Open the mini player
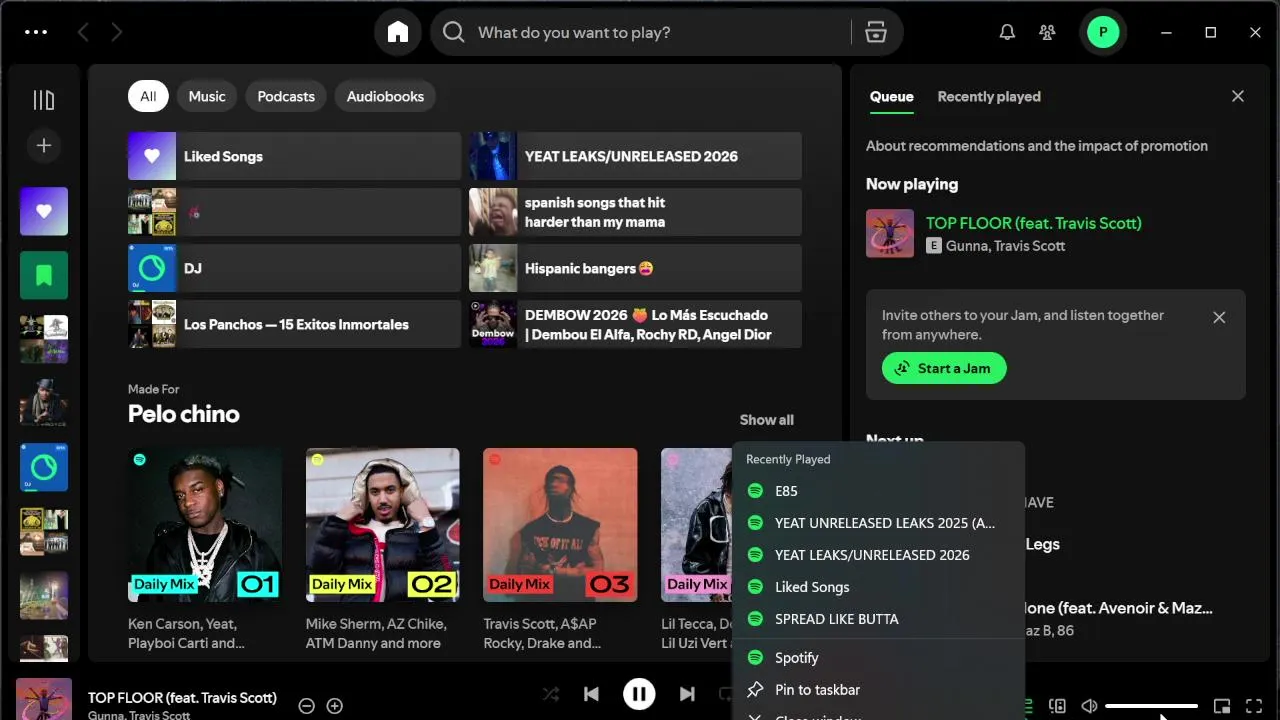This screenshot has height=720, width=1280. 1221,706
